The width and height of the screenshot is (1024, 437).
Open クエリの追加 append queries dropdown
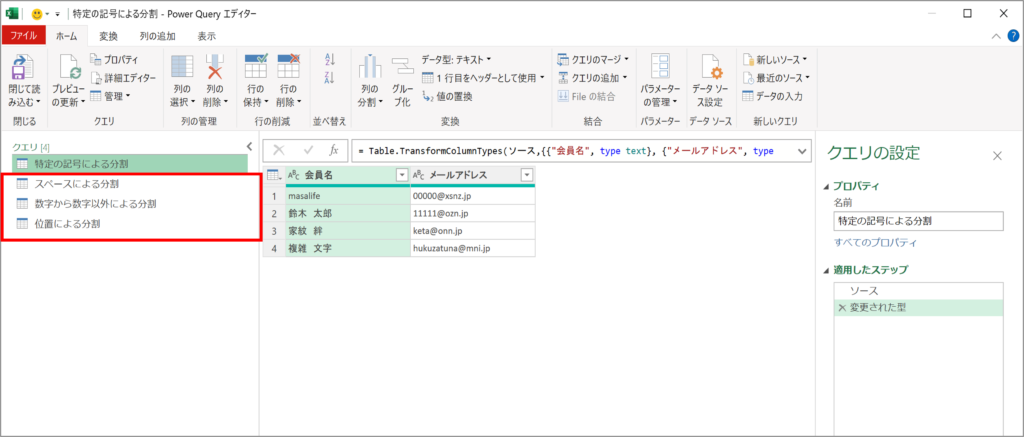(592, 78)
